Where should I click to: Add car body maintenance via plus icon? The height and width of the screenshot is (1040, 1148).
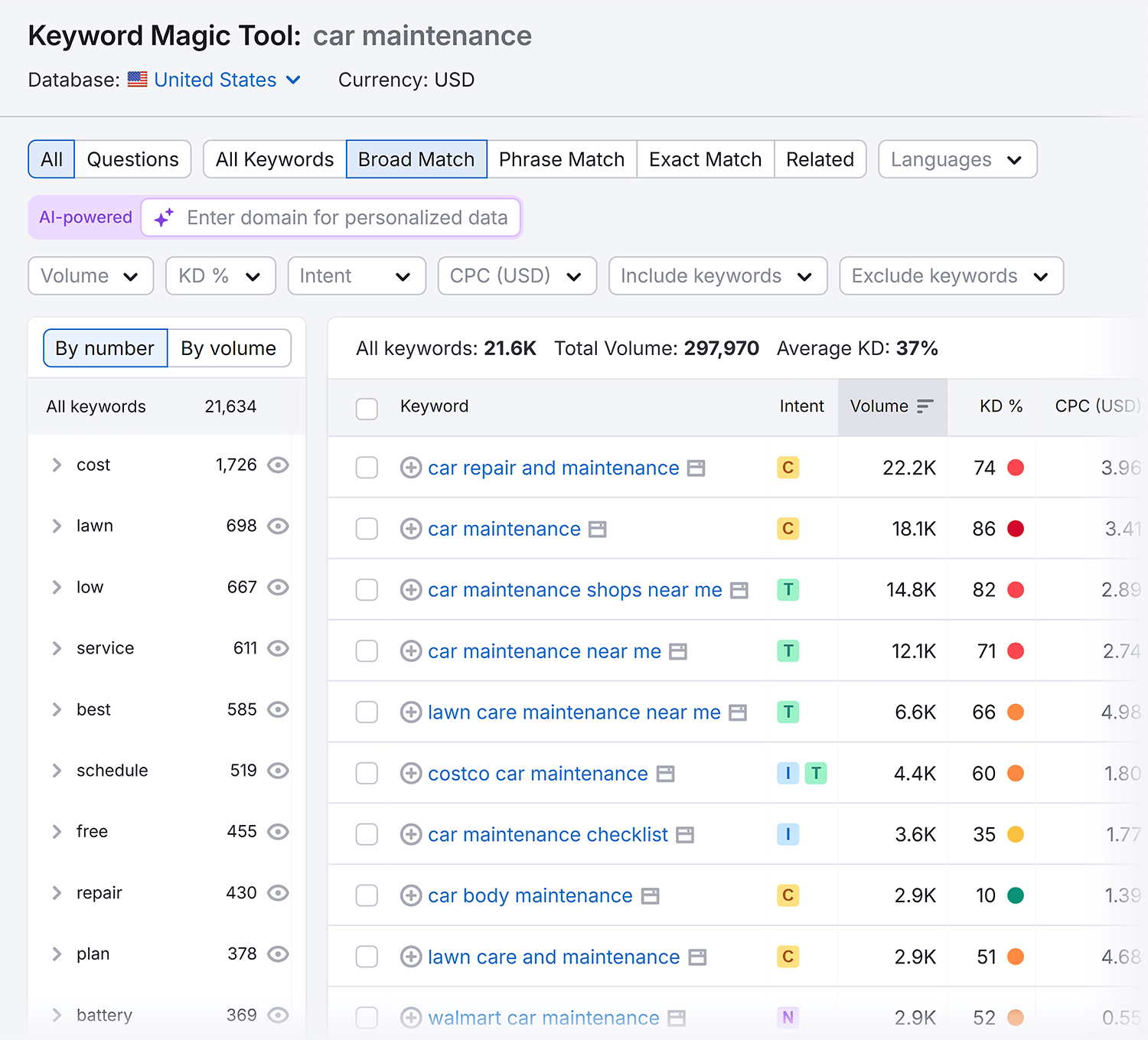tap(411, 895)
